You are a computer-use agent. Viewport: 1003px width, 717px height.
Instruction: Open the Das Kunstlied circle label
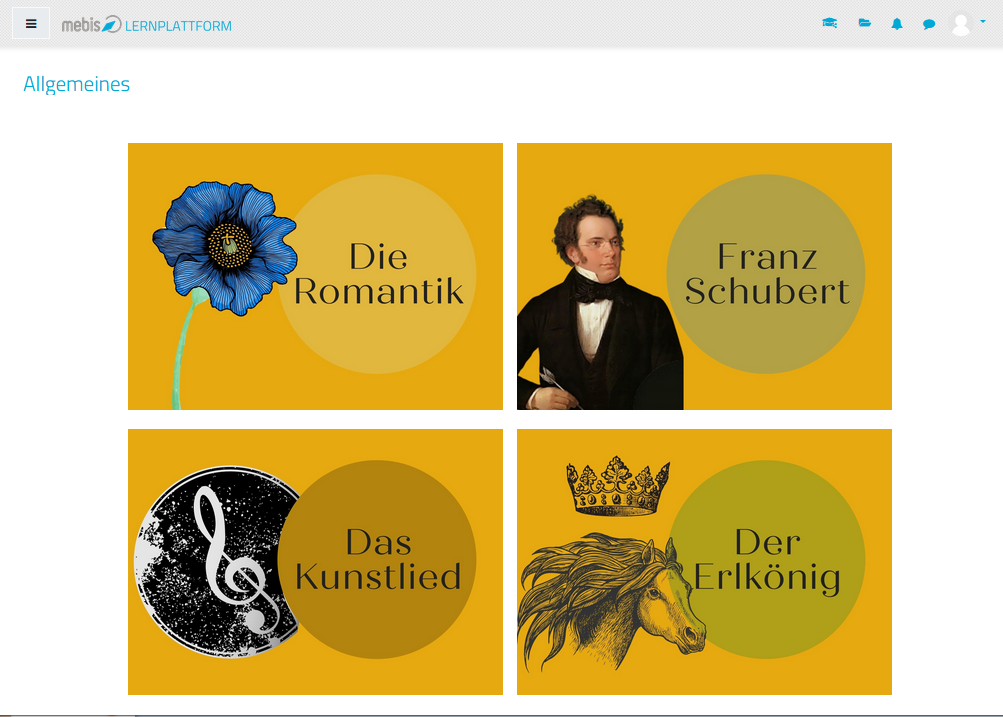pos(377,560)
